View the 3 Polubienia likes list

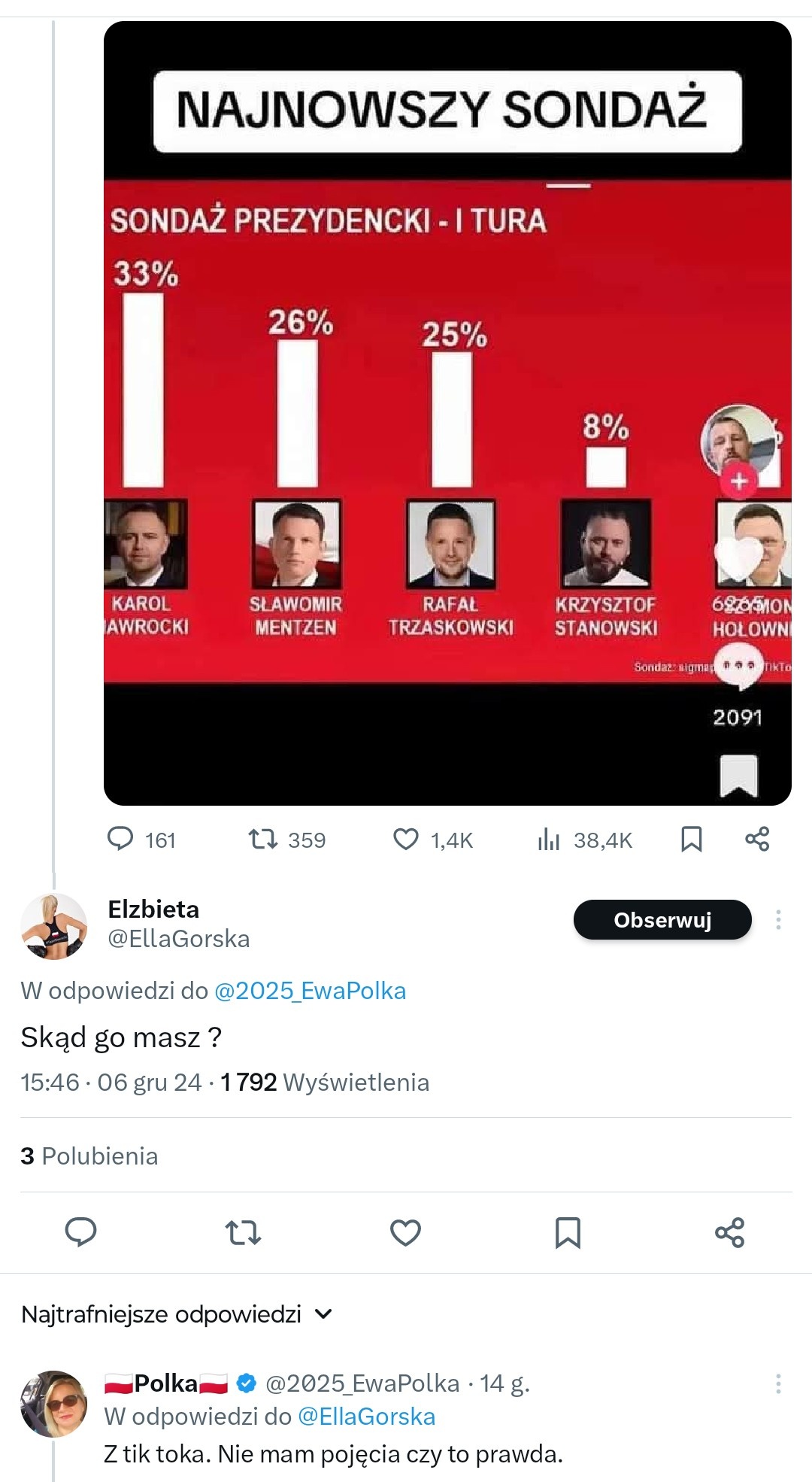(89, 1156)
